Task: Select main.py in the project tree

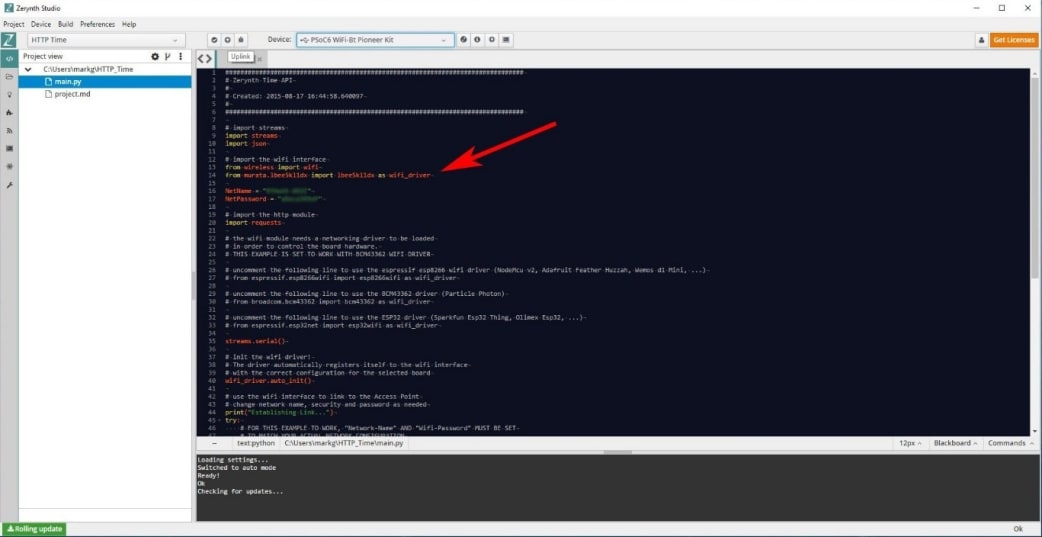Action: [x=105, y=82]
